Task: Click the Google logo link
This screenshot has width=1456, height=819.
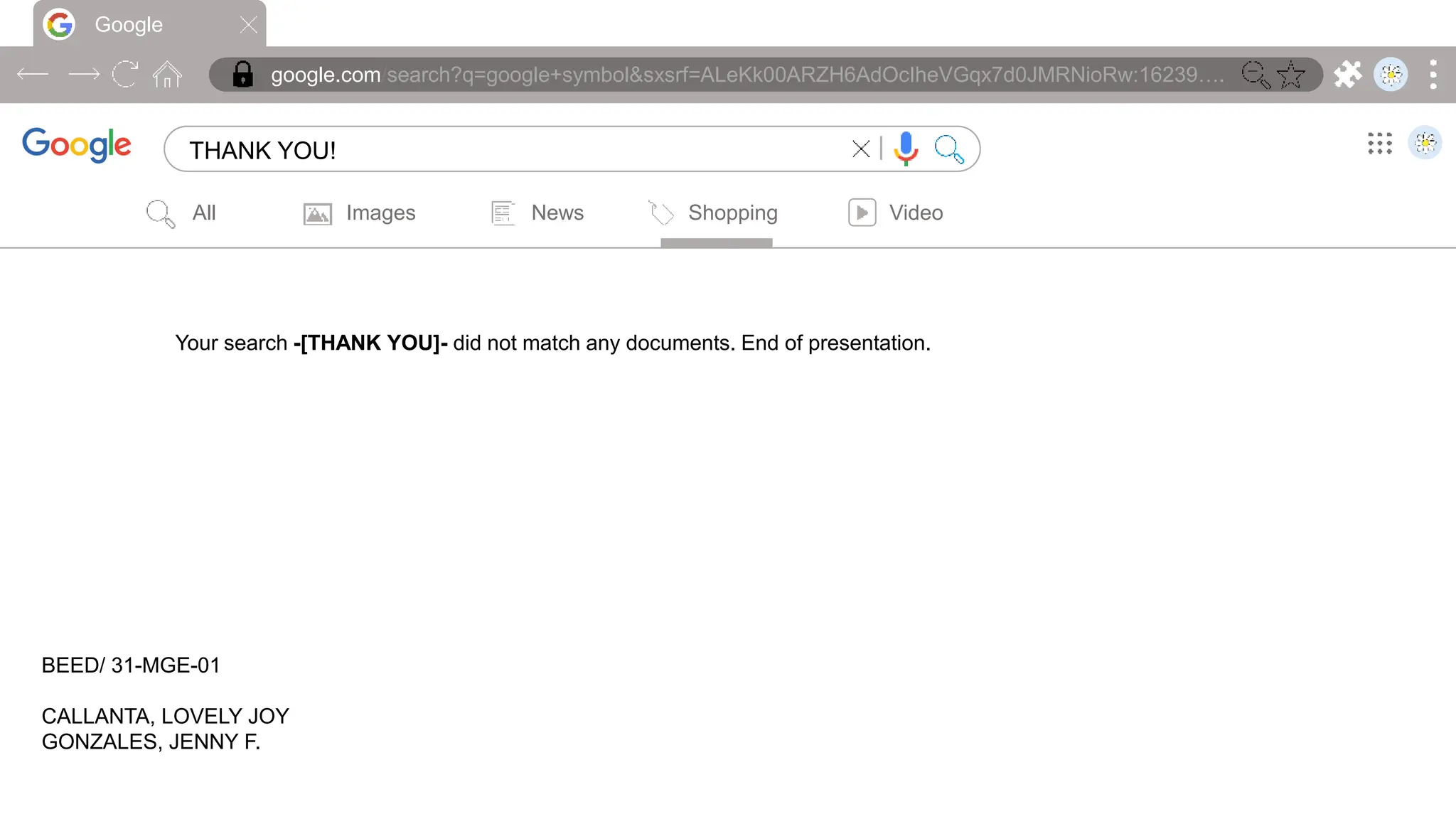Action: click(x=77, y=145)
